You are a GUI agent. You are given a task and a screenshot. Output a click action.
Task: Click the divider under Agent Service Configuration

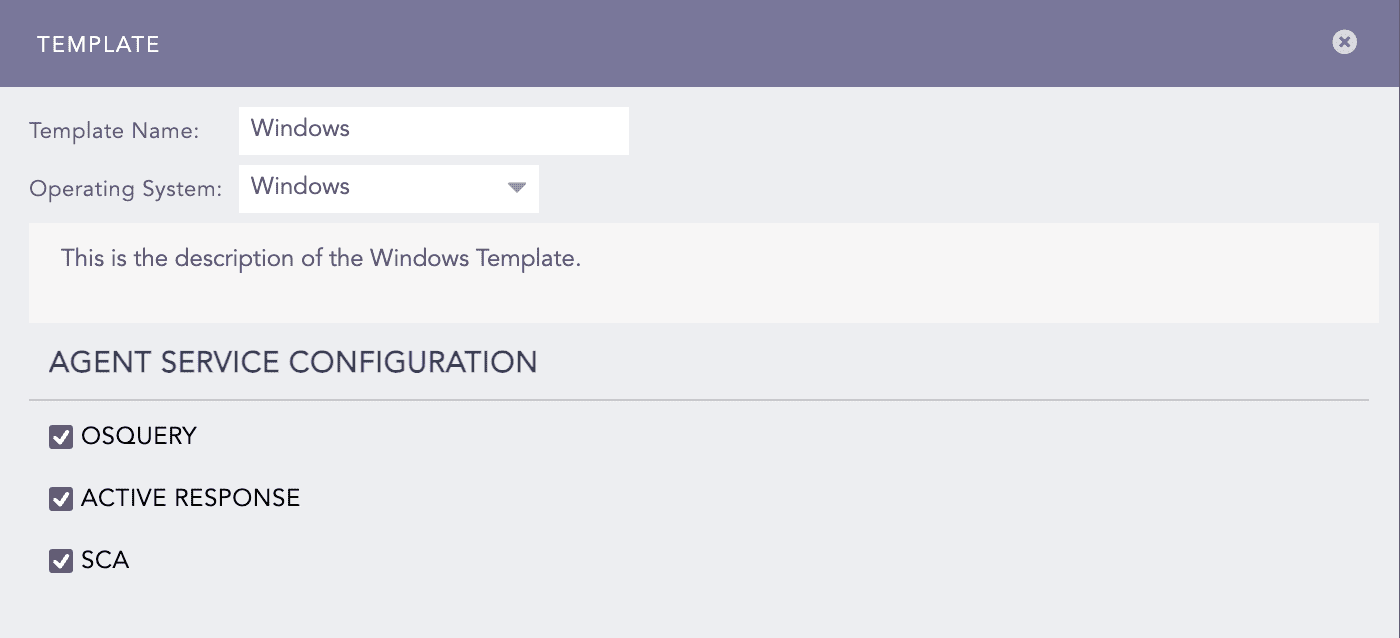700,400
